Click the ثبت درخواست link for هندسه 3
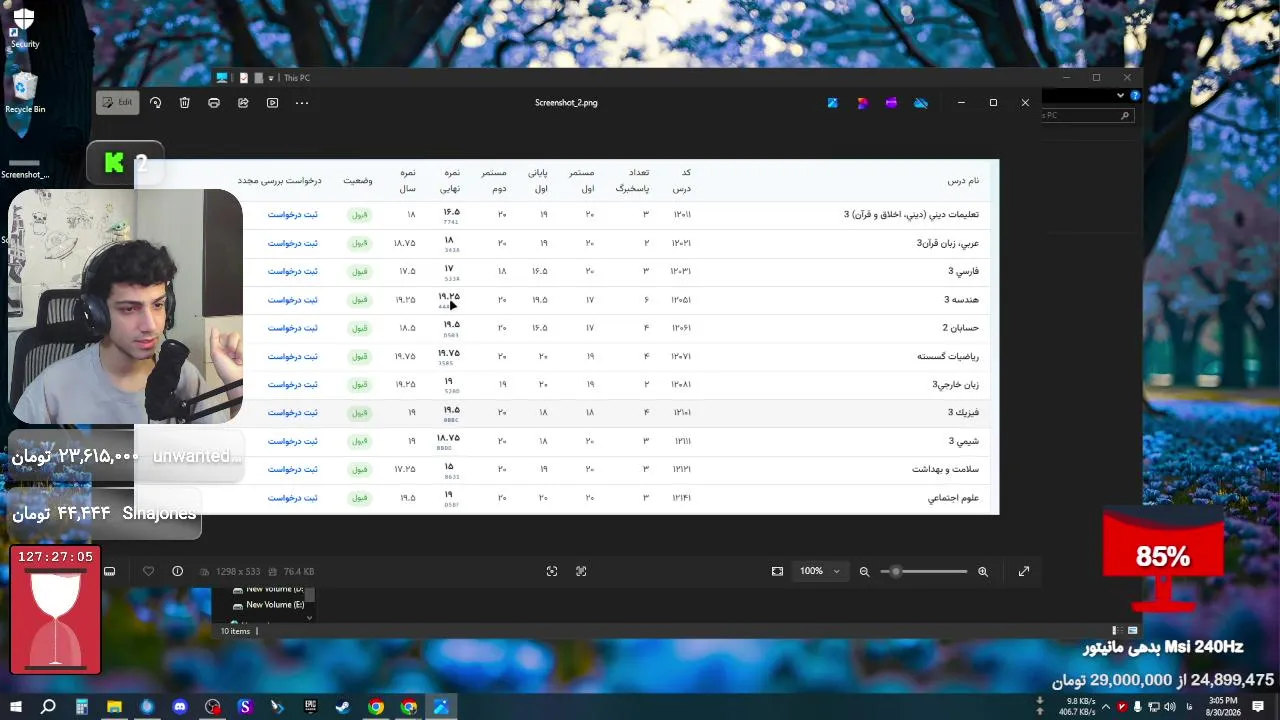Image resolution: width=1280 pixels, height=720 pixels. (x=292, y=300)
